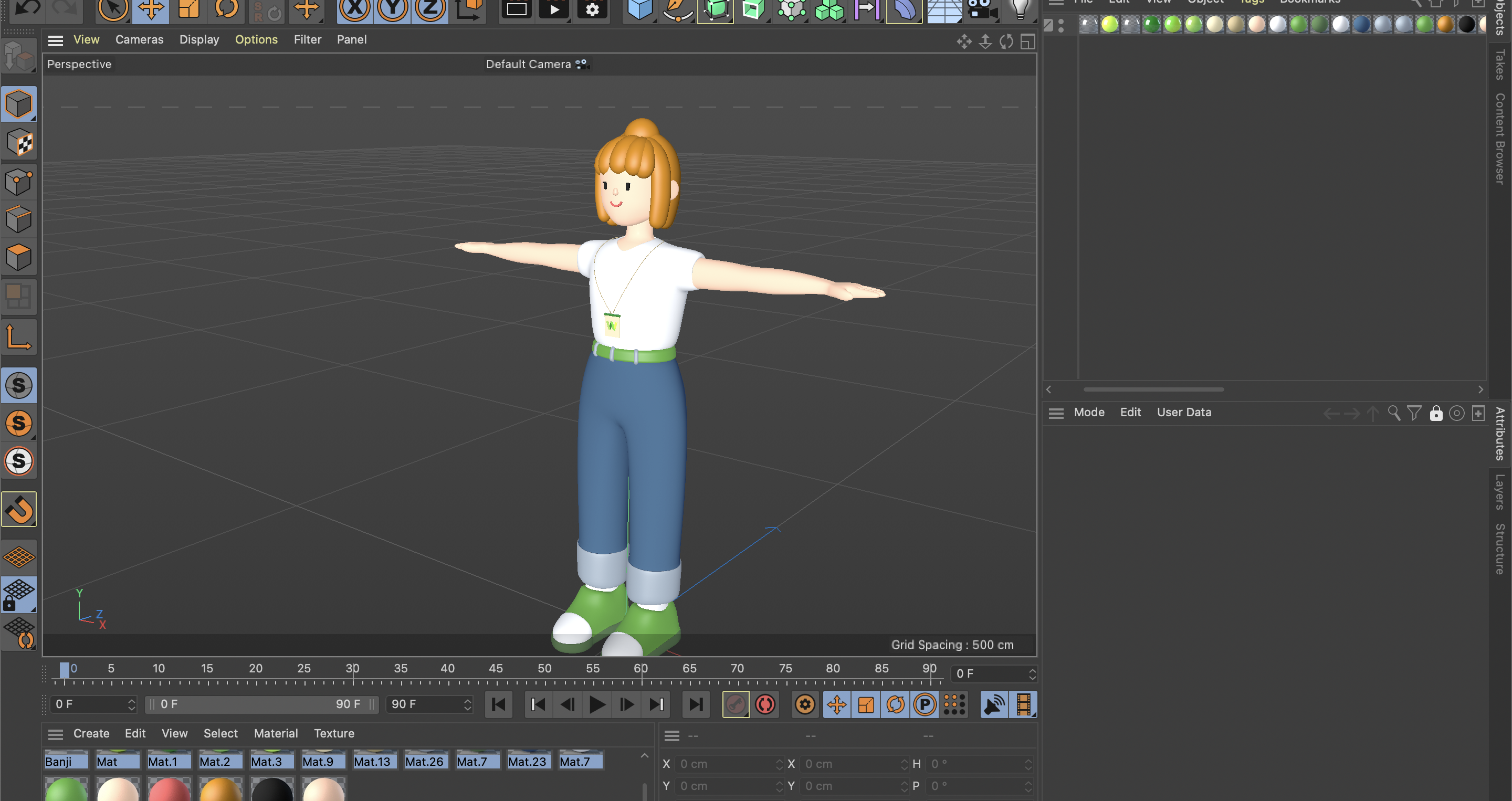Viewport: 1512px width, 801px height.
Task: Open viewport Filter menu
Action: pyautogui.click(x=308, y=39)
